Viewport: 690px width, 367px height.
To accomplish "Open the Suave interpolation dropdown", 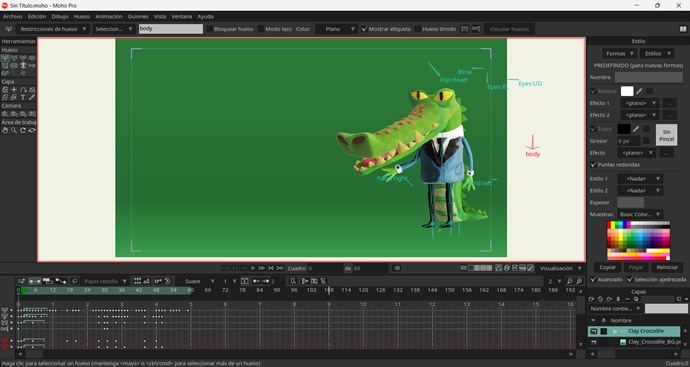I will click(x=199, y=281).
